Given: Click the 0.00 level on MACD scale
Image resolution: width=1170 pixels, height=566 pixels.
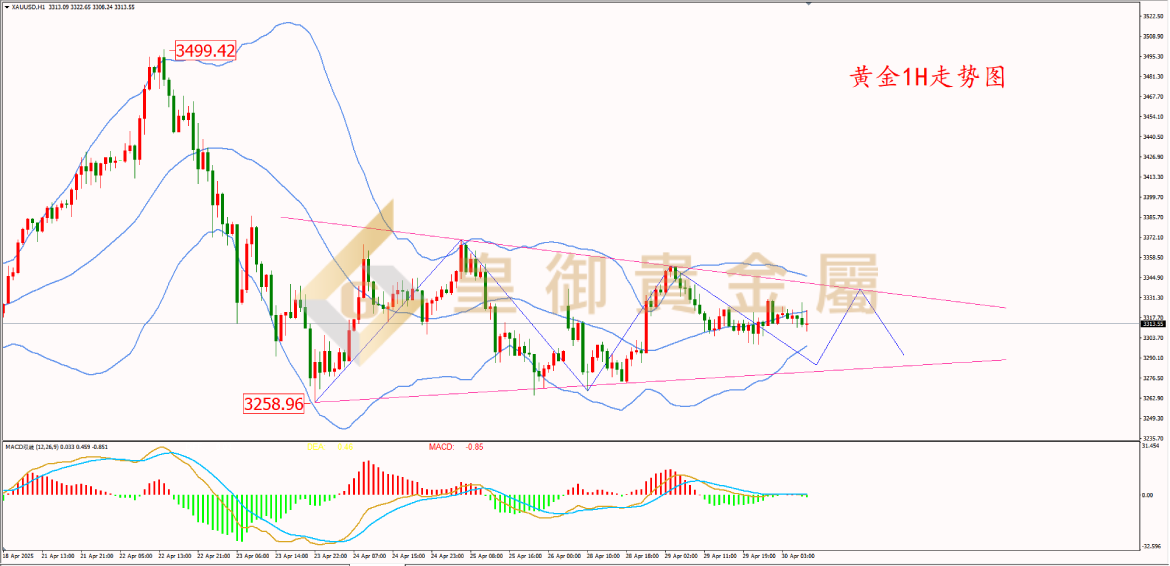Looking at the screenshot, I should [x=1150, y=494].
